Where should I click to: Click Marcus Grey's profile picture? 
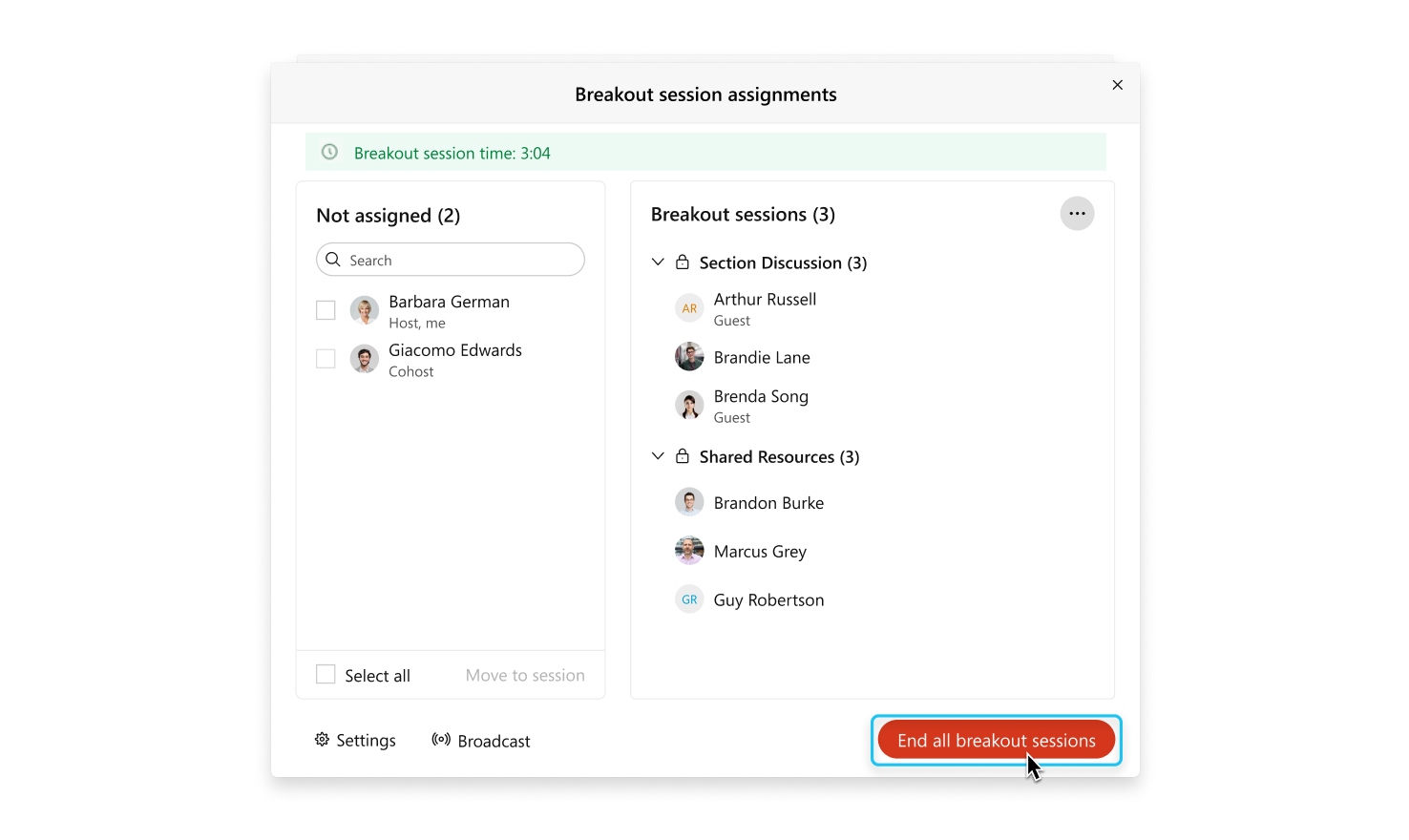[689, 551]
